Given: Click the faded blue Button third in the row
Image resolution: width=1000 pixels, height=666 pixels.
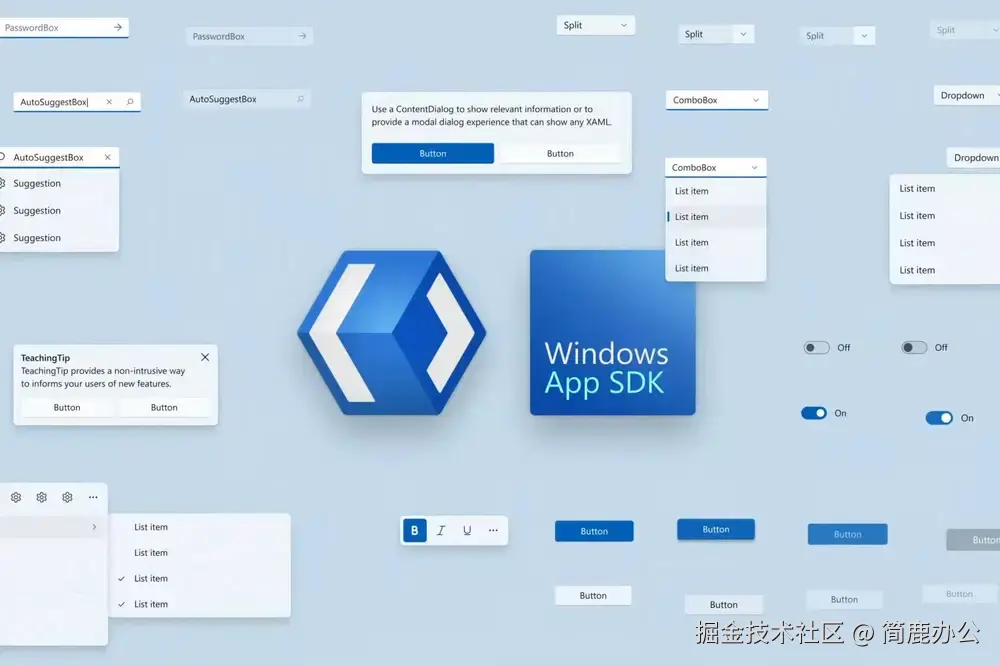Looking at the screenshot, I should [x=848, y=535].
